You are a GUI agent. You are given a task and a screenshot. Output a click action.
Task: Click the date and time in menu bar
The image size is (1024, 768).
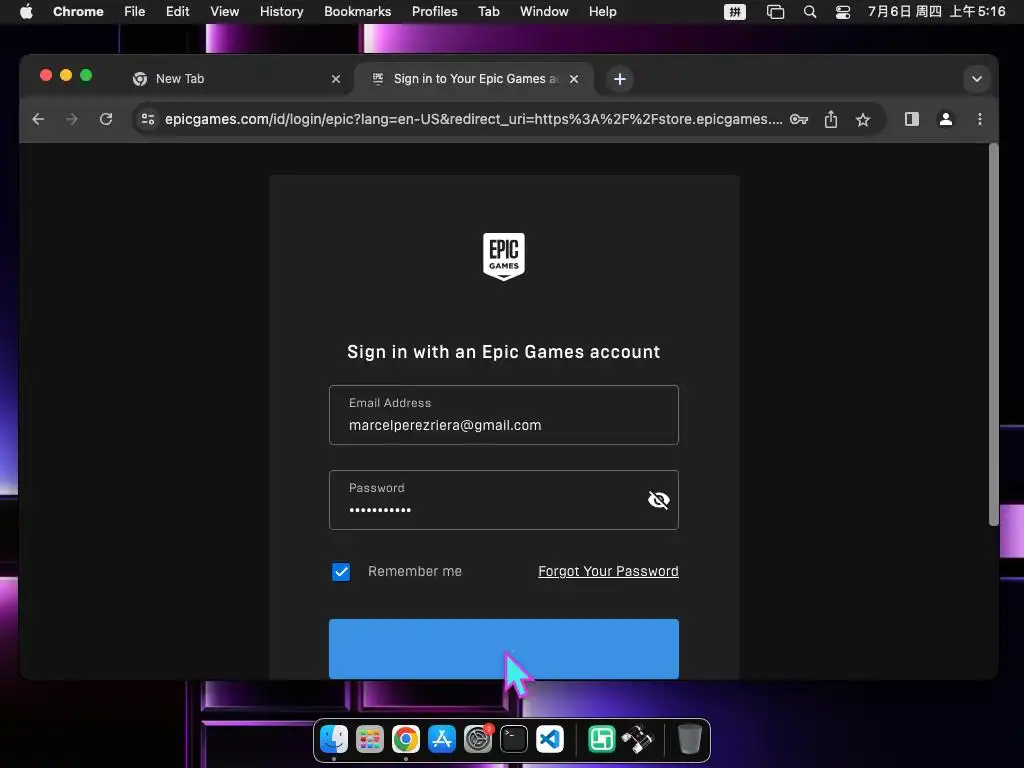coord(936,12)
